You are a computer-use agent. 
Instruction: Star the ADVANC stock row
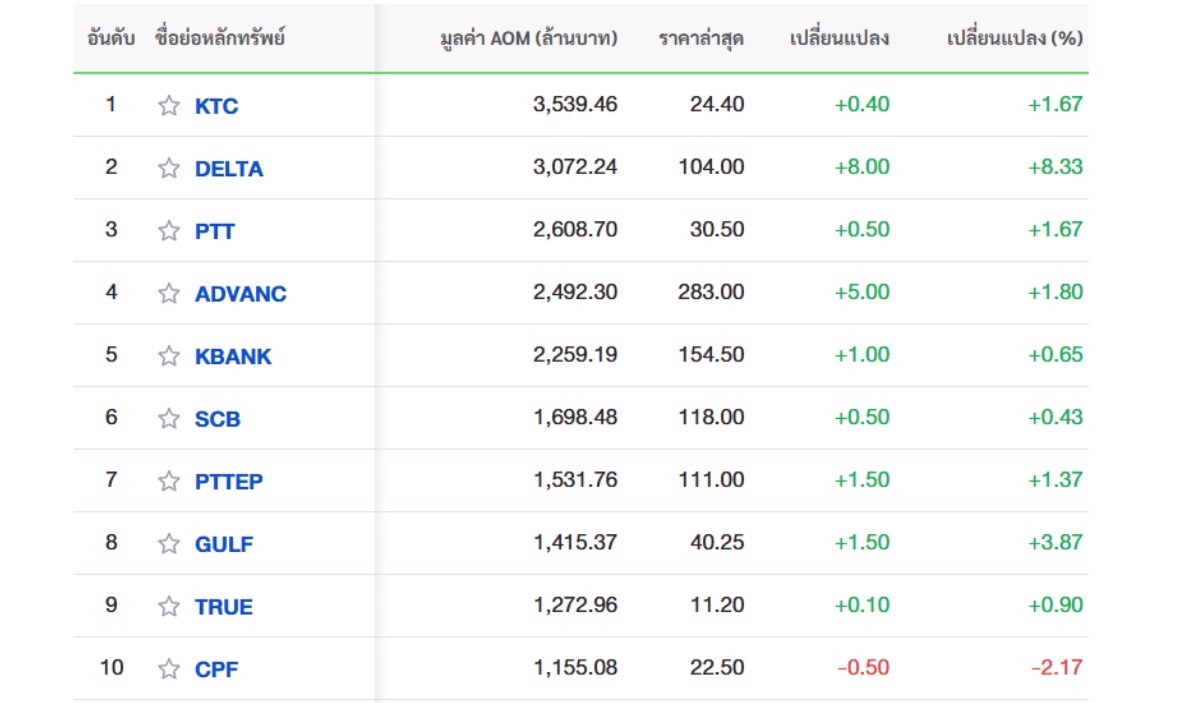[168, 292]
